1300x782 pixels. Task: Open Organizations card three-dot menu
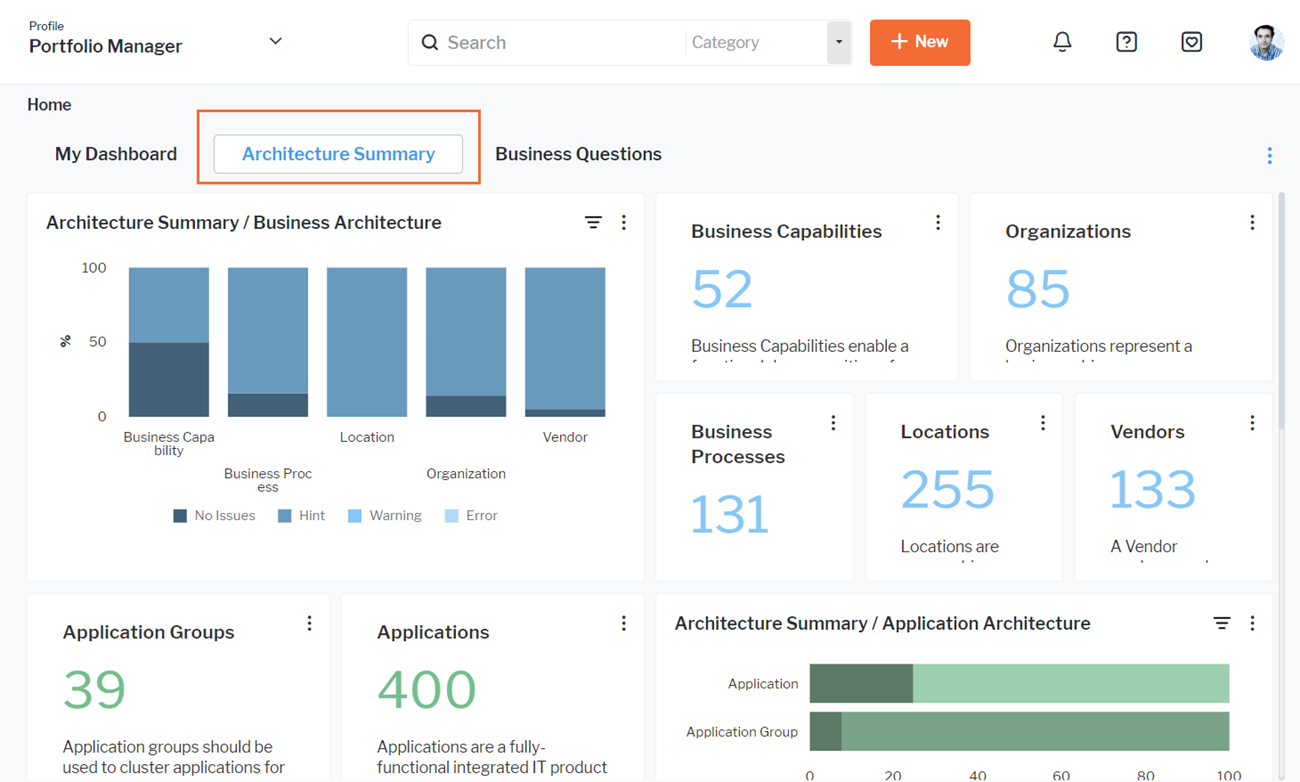tap(1251, 223)
